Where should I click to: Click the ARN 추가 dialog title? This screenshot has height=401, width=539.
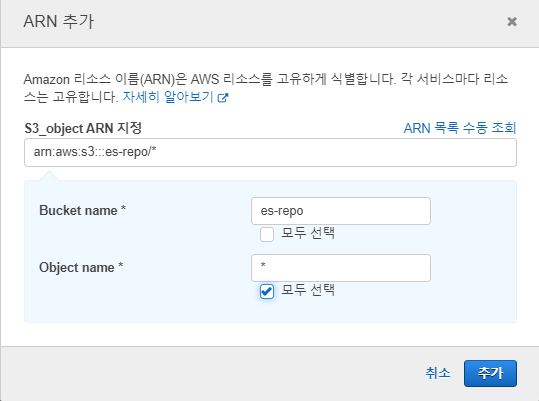pos(58,22)
